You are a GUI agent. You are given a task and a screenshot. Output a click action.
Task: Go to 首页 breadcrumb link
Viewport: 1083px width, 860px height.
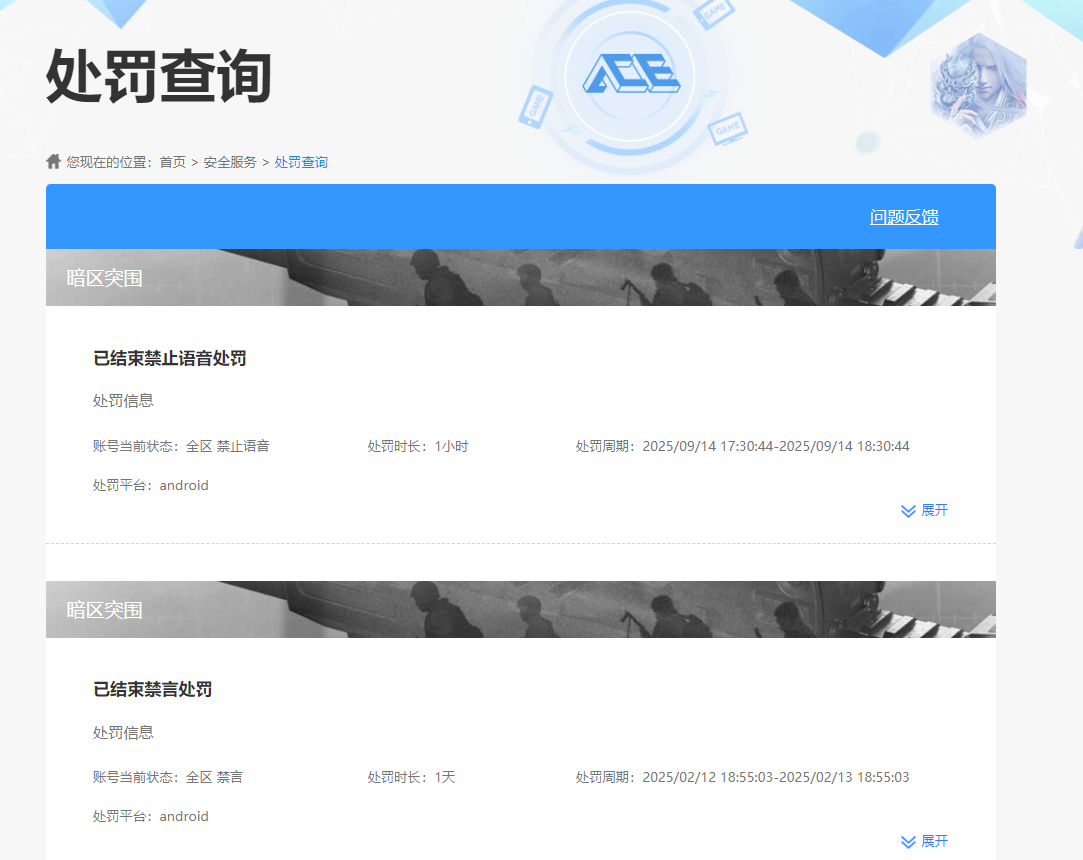[x=173, y=162]
